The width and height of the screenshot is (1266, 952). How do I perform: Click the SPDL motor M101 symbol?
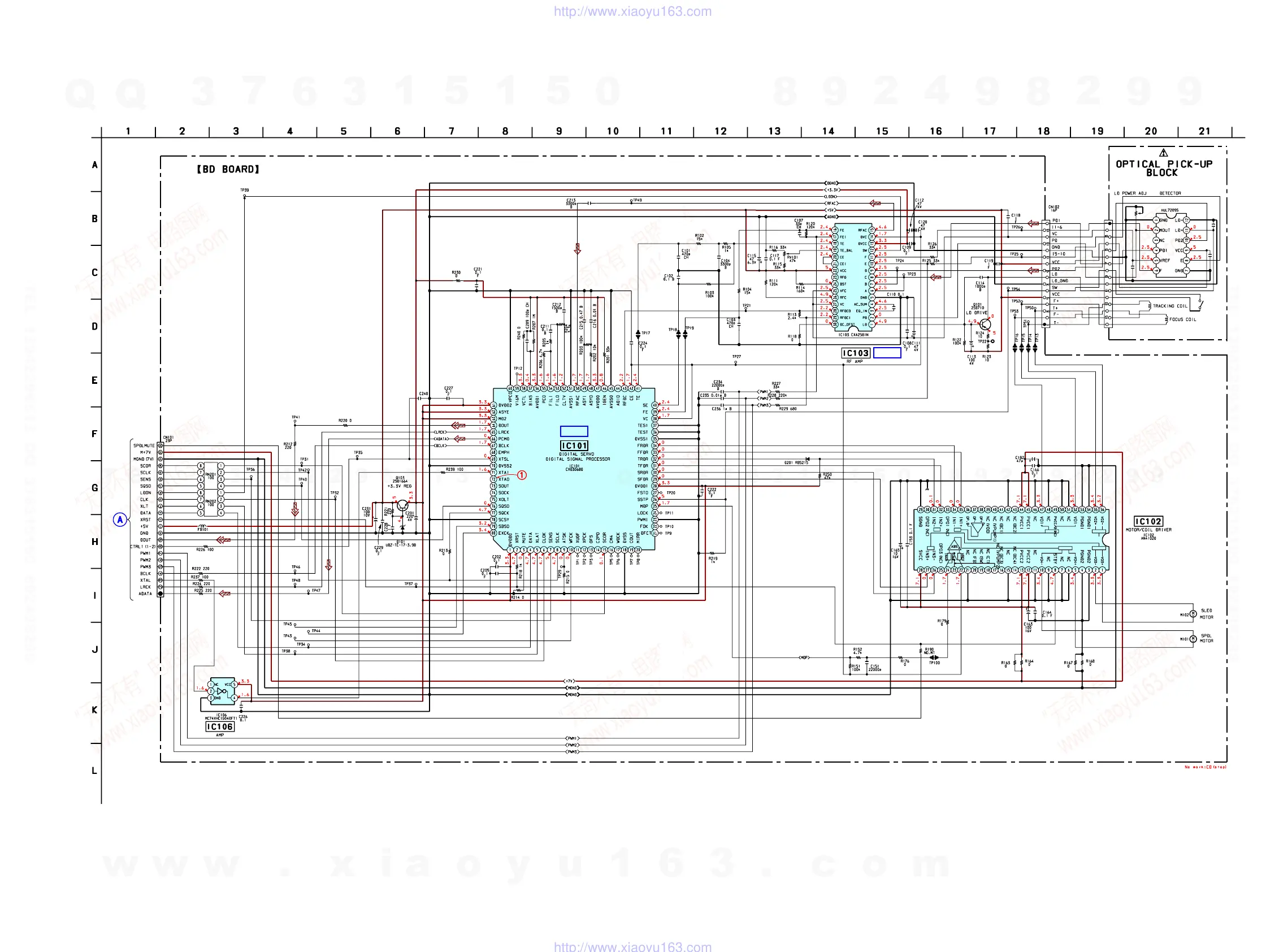(x=1193, y=639)
